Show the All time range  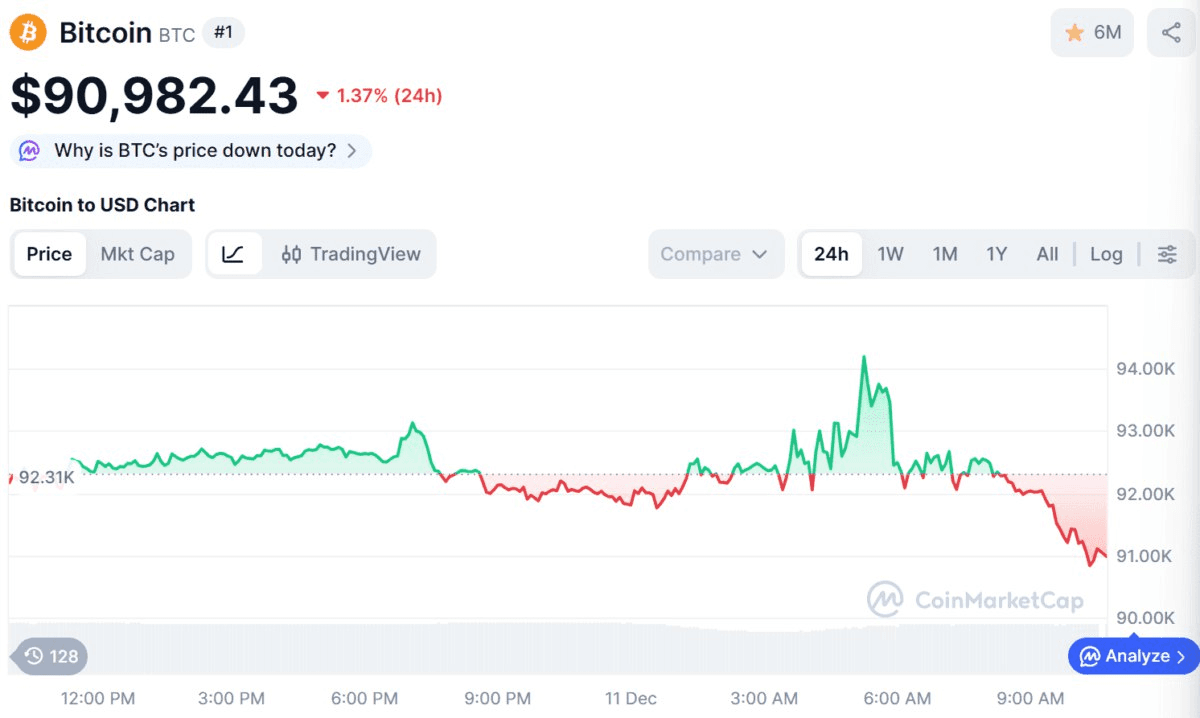[1047, 254]
